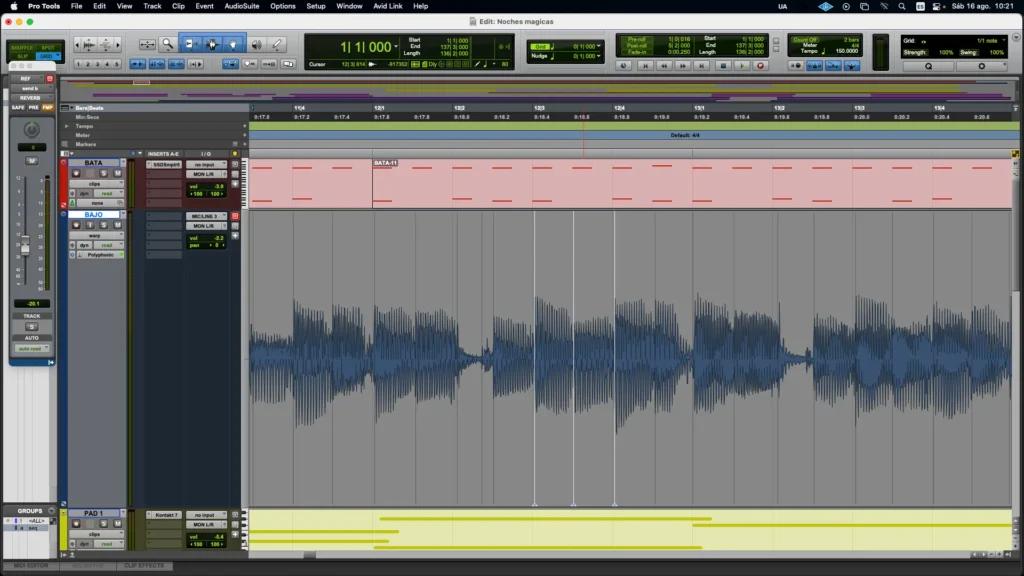Toggle Pre-roll button in transport
Viewport: 1024px width, 576px height.
coord(637,39)
